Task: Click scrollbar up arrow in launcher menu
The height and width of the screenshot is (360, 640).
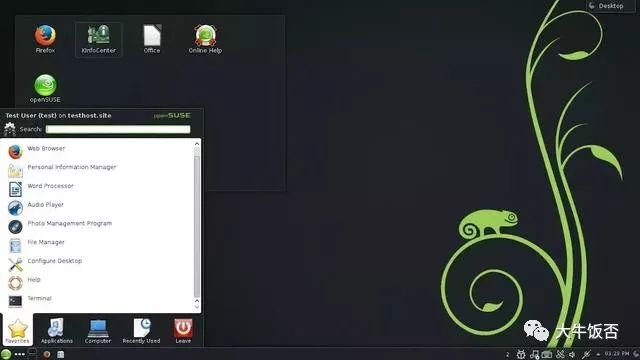Action: point(197,144)
